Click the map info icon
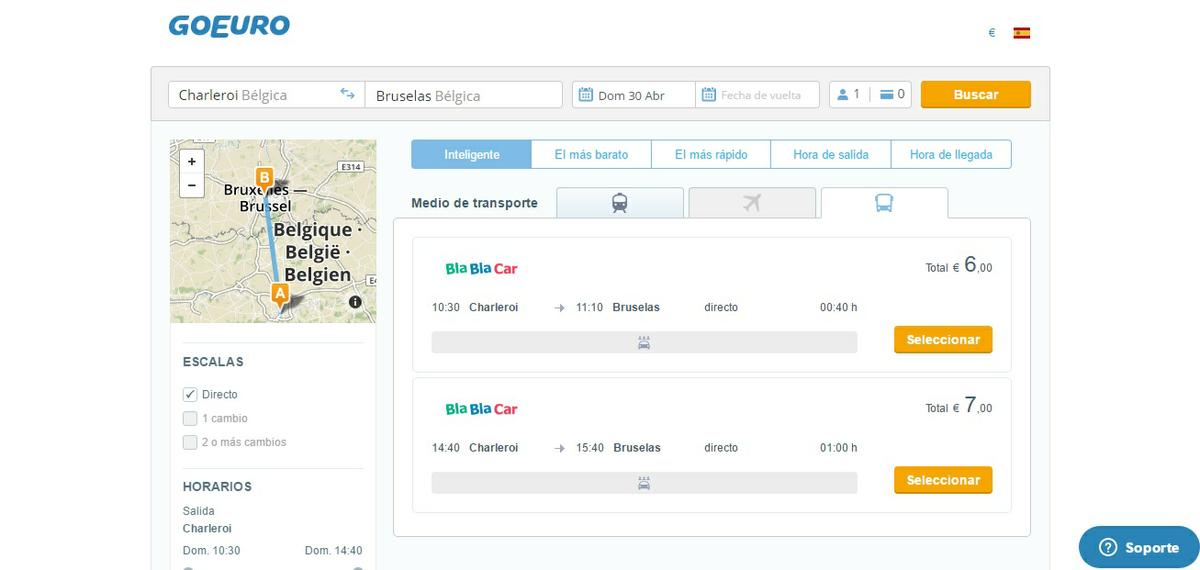The image size is (1200, 570). pos(355,302)
